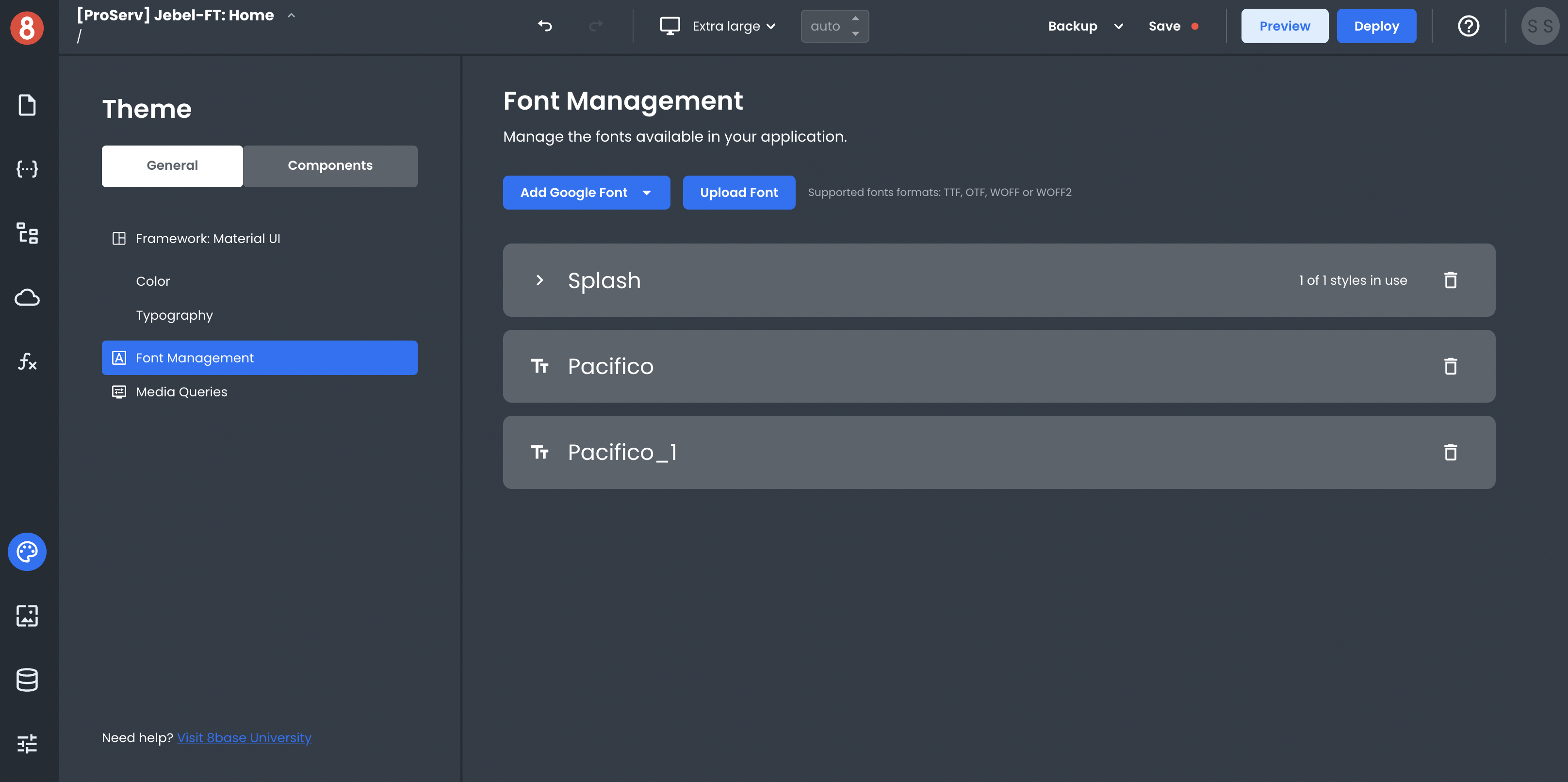Click the undo arrow
The height and width of the screenshot is (782, 1568).
pyautogui.click(x=545, y=26)
